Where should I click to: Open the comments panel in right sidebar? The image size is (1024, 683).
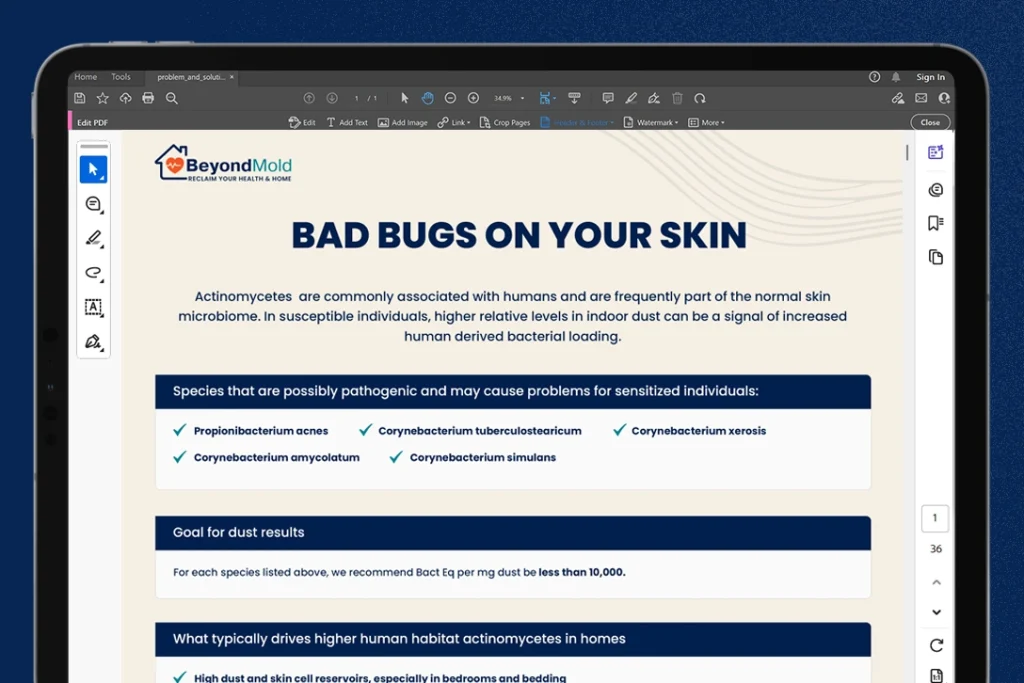pyautogui.click(x=936, y=190)
